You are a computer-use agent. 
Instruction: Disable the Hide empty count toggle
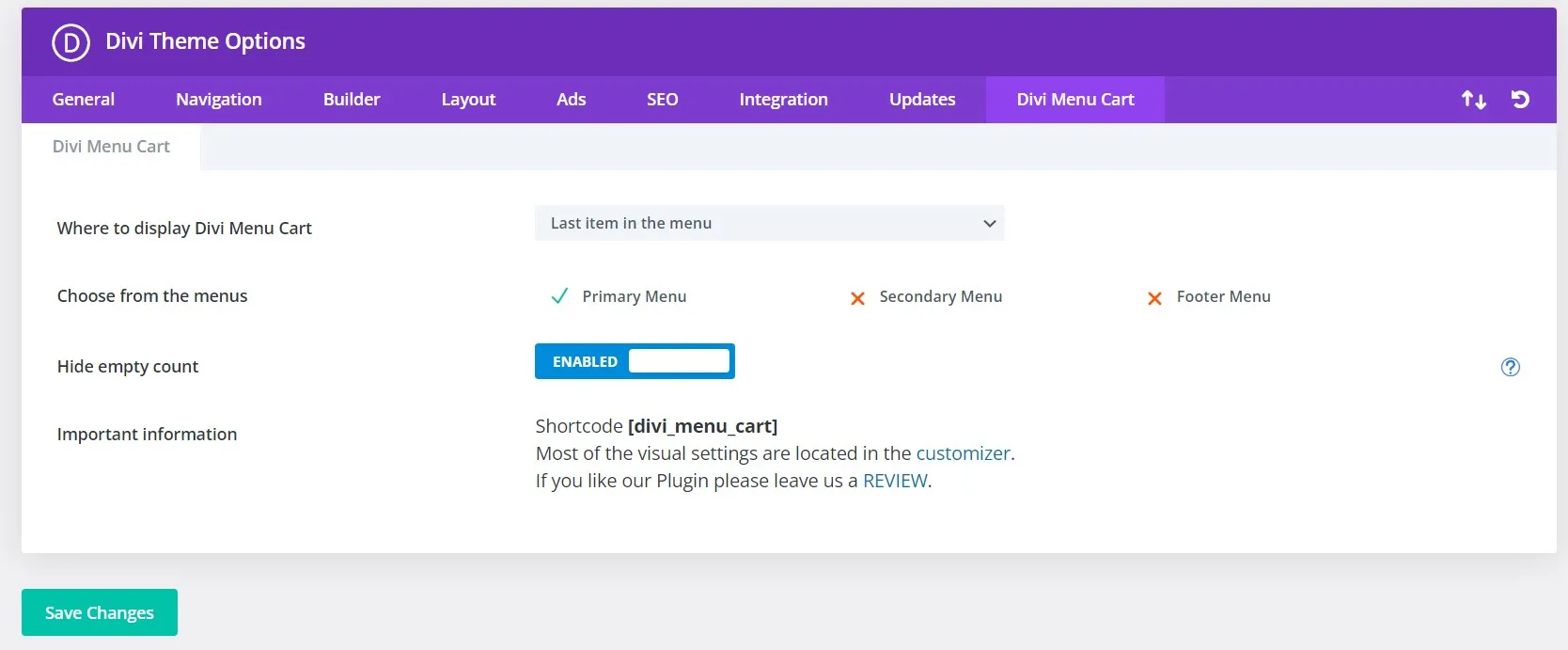[x=635, y=361]
